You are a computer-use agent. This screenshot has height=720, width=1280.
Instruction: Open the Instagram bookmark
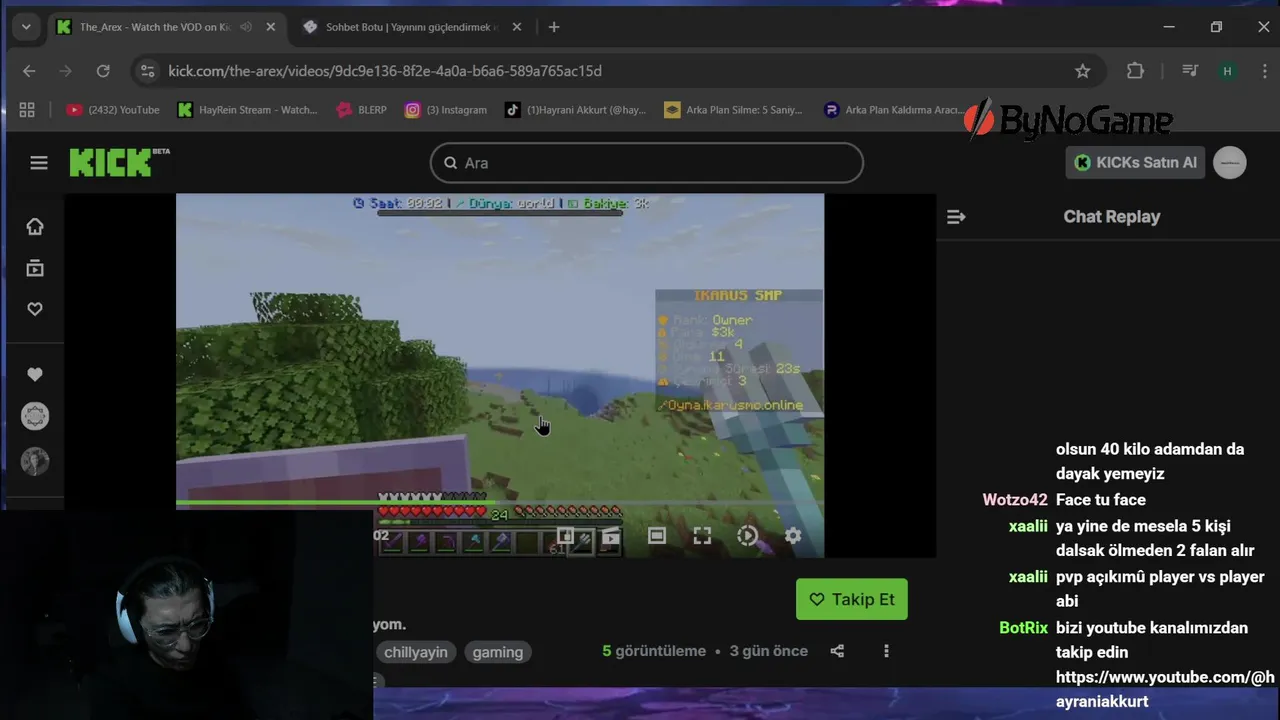pyautogui.click(x=446, y=110)
